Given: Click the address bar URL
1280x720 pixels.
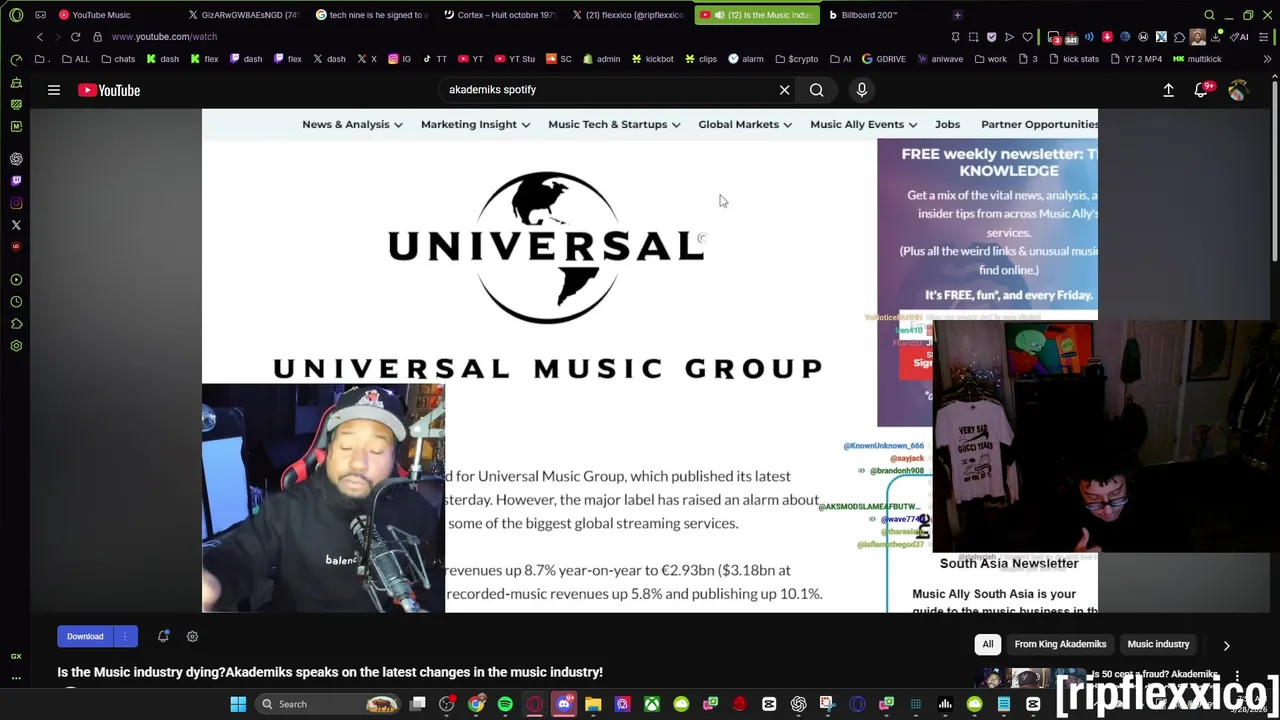Looking at the screenshot, I should 164,37.
